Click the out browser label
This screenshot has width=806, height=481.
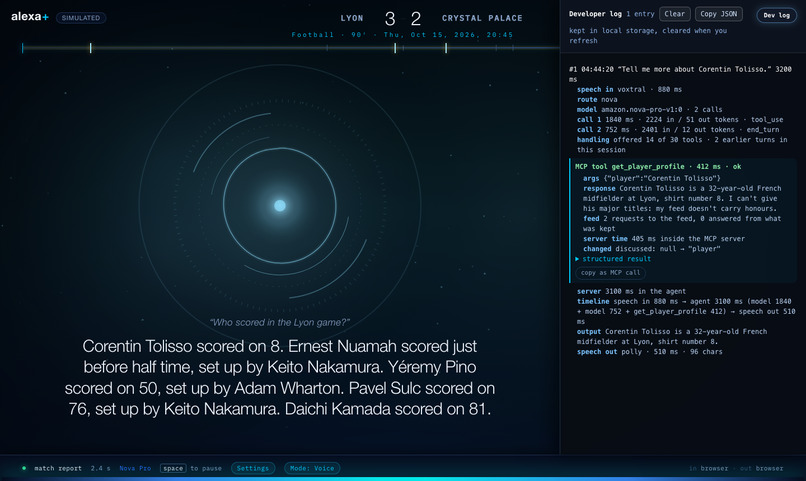click(x=762, y=468)
